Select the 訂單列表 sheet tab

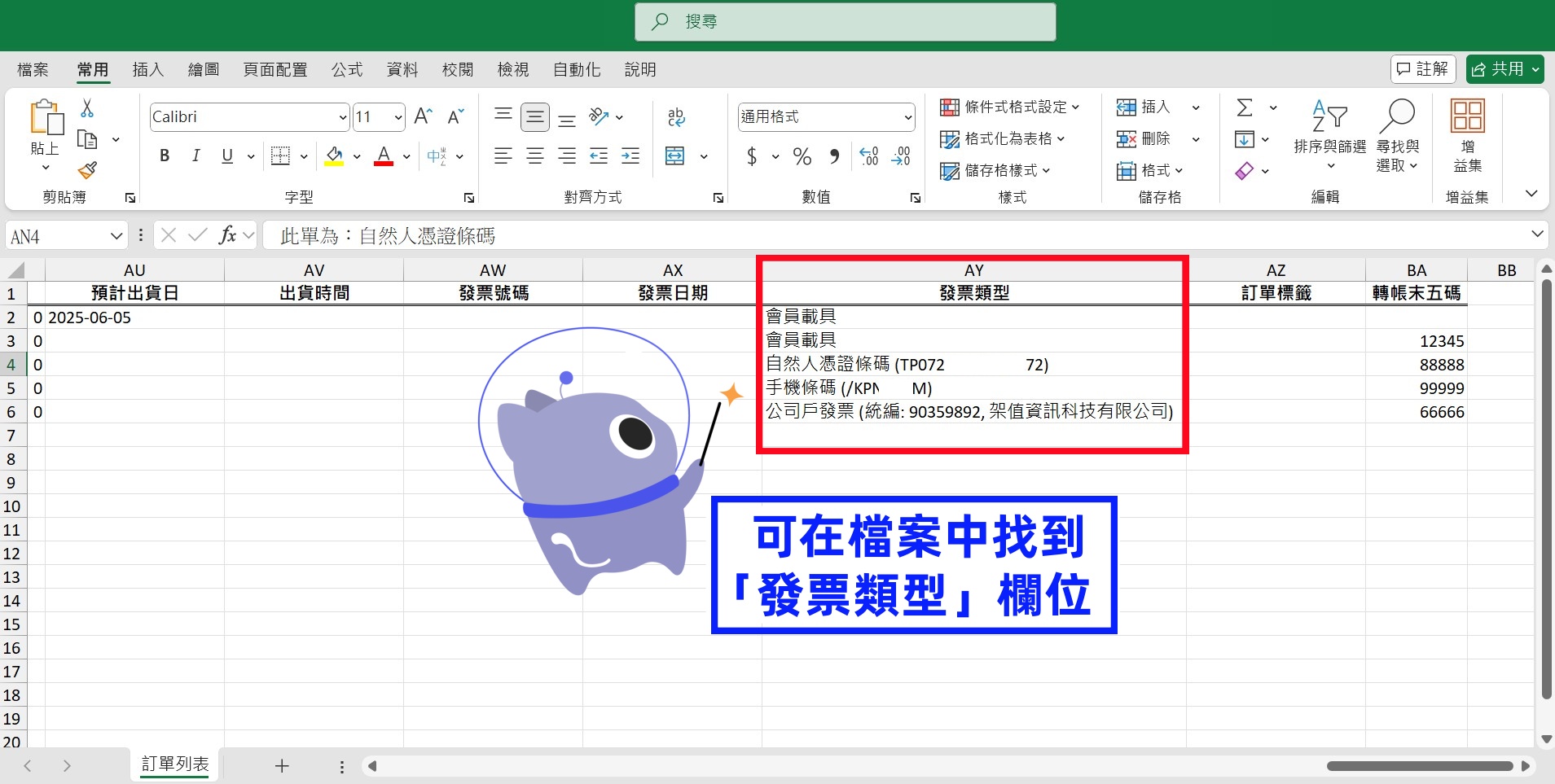[x=175, y=764]
